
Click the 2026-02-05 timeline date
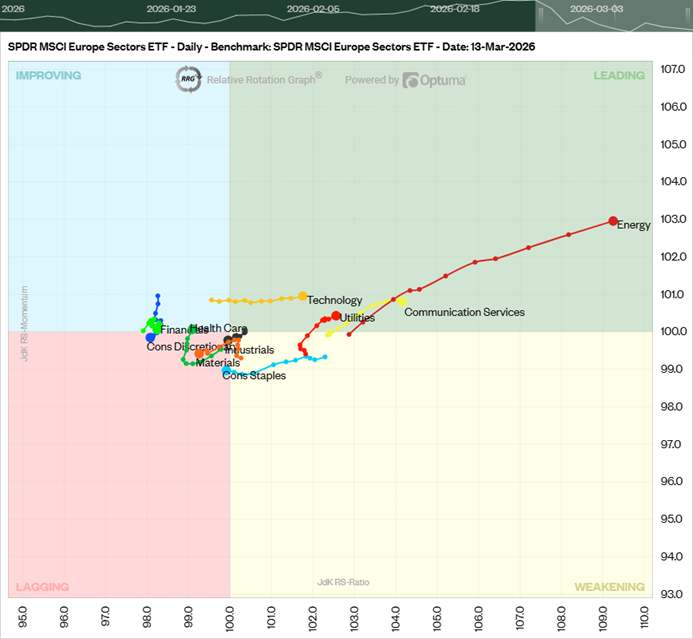tap(313, 8)
